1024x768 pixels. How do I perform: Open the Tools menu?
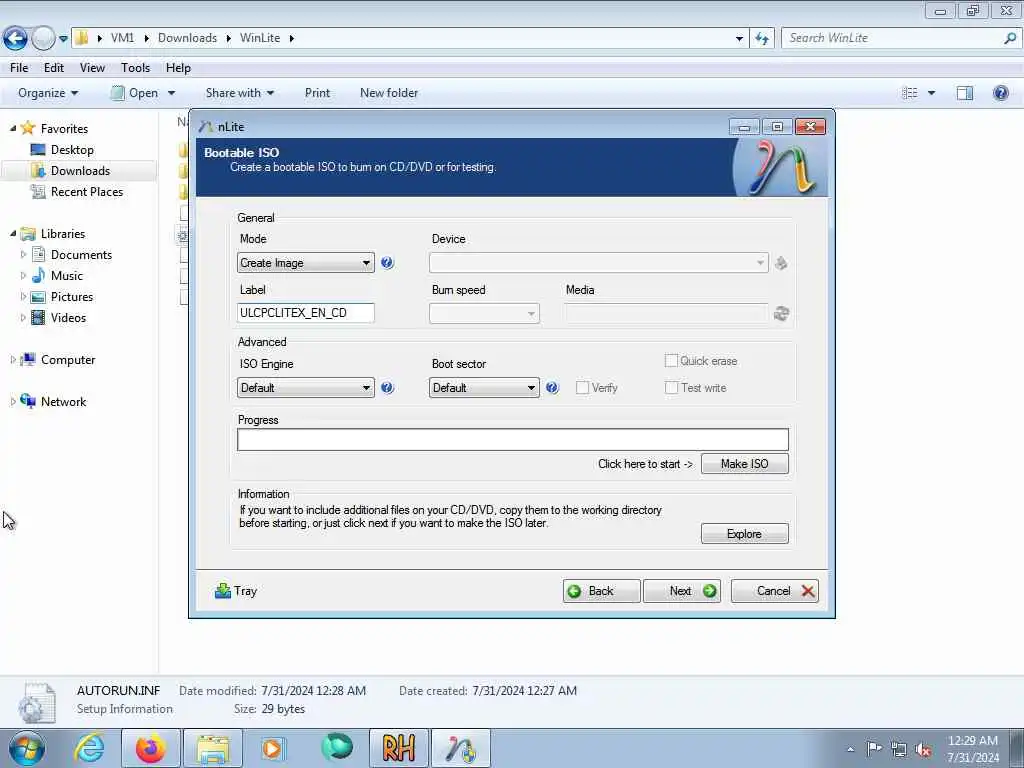pos(135,68)
